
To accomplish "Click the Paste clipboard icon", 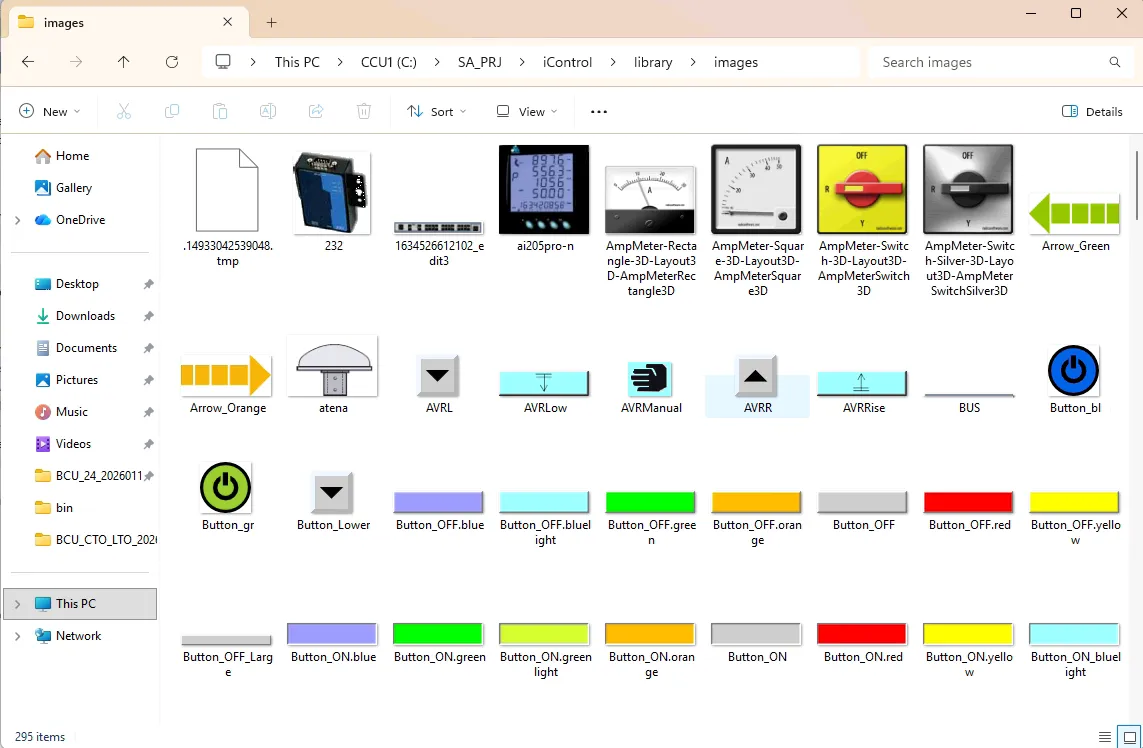I will pos(219,112).
